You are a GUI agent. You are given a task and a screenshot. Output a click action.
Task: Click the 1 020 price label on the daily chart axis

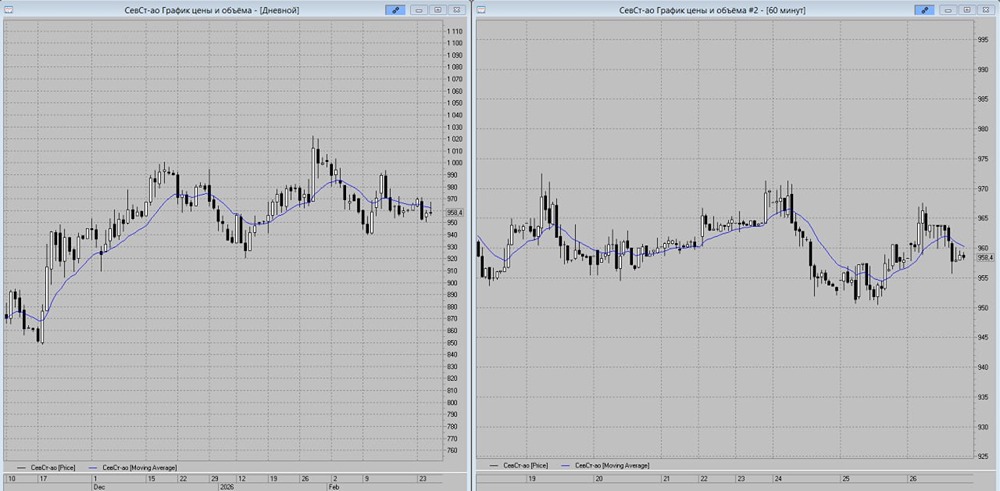point(455,139)
